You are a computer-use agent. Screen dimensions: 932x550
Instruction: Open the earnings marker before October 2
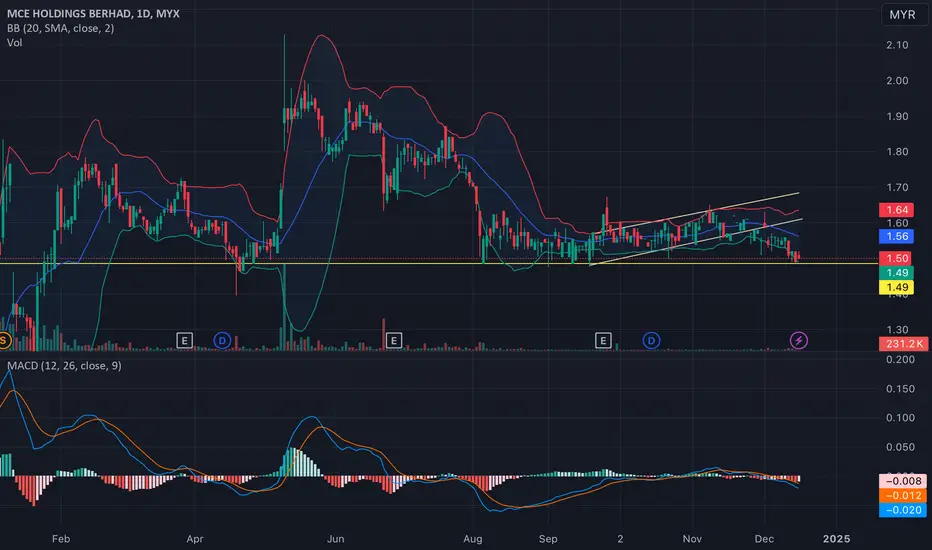click(603, 341)
